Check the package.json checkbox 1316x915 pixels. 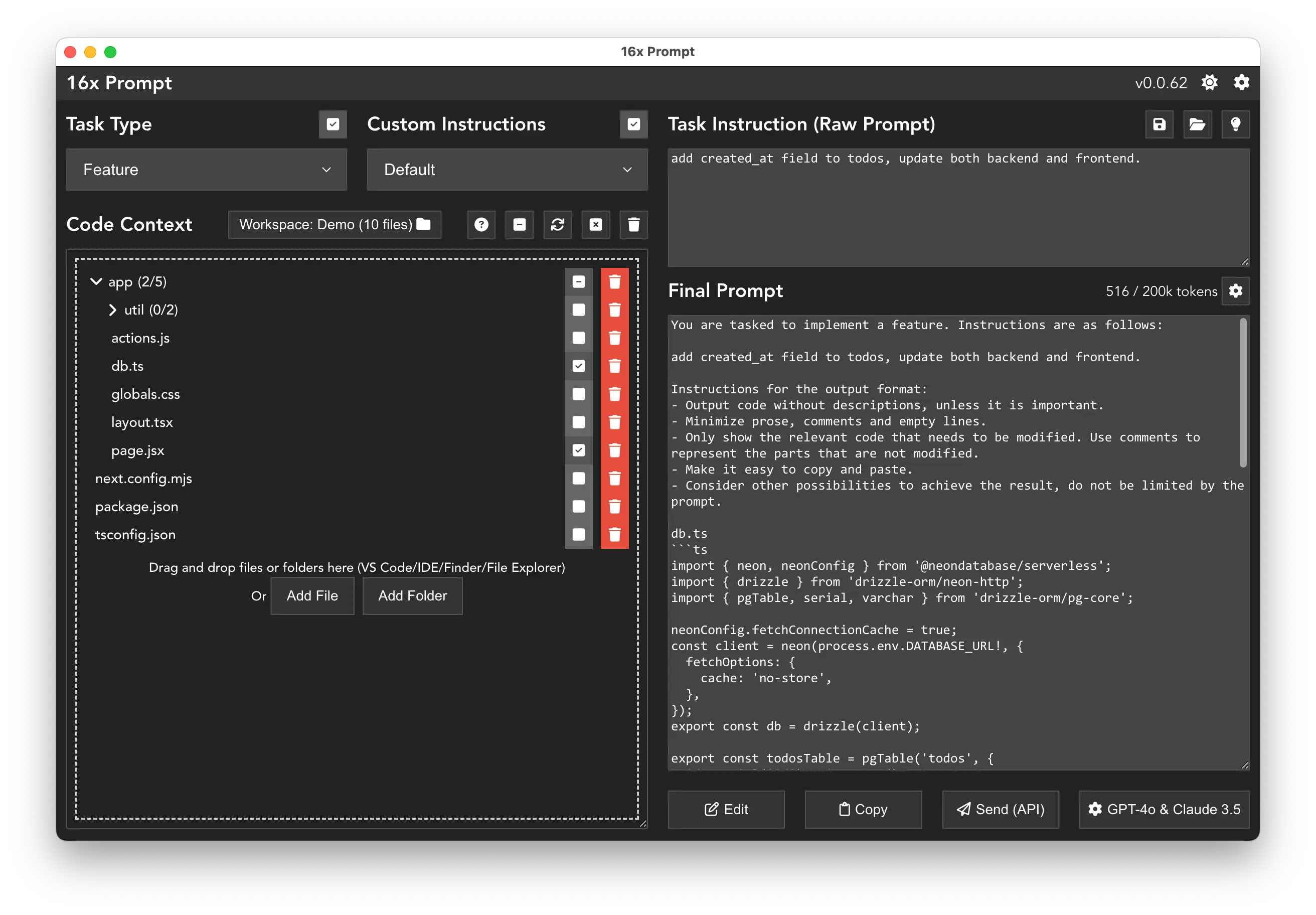click(579, 506)
